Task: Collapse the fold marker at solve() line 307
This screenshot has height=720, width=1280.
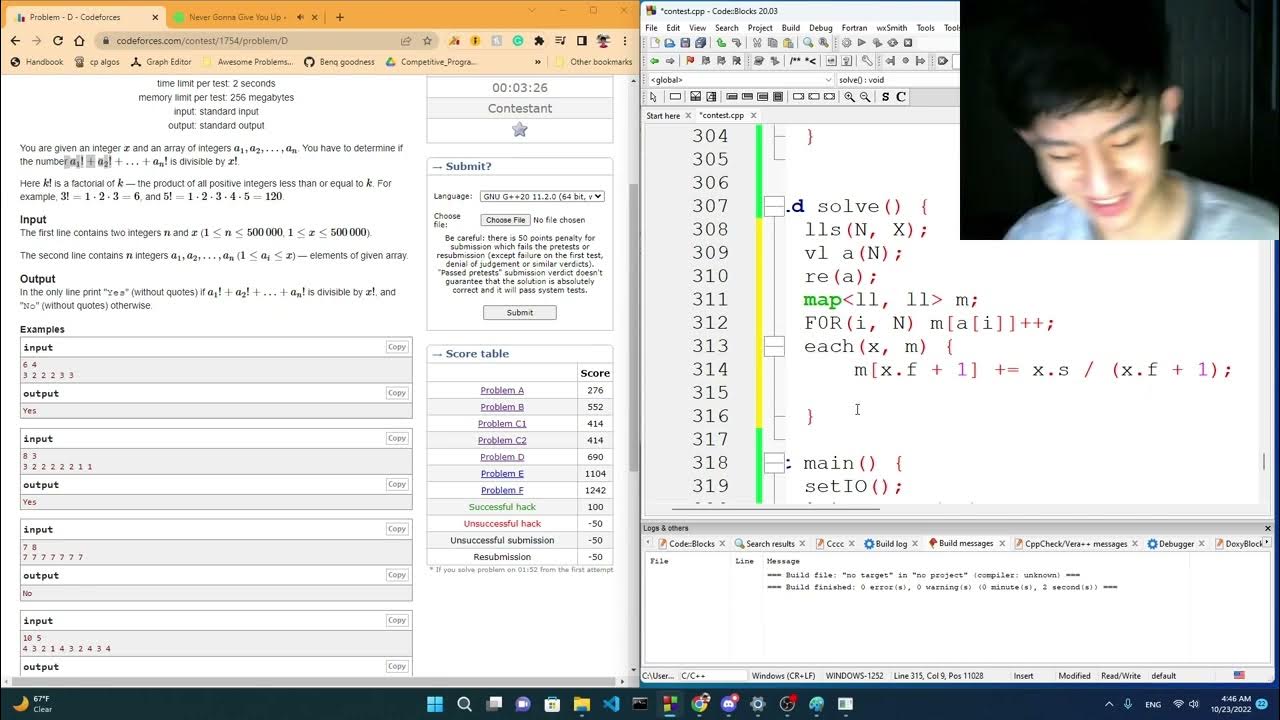Action: click(x=774, y=206)
